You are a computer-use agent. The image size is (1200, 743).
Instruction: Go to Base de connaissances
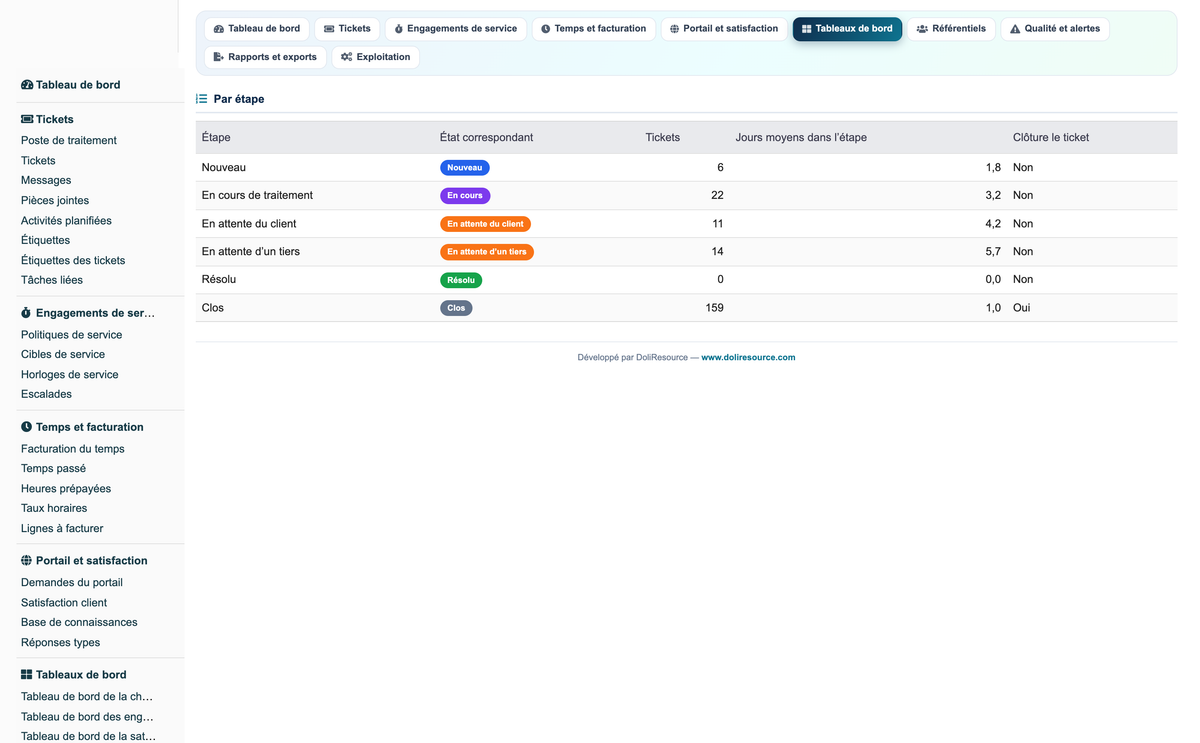pos(79,623)
